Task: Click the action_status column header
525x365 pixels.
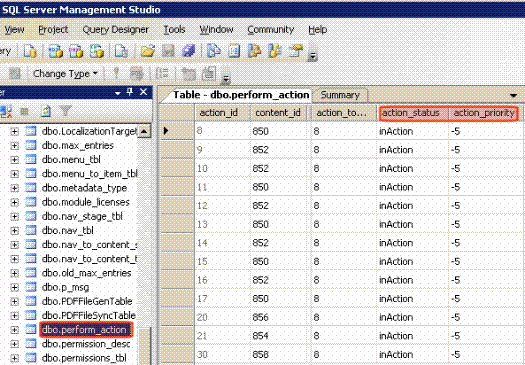Action: [x=411, y=113]
